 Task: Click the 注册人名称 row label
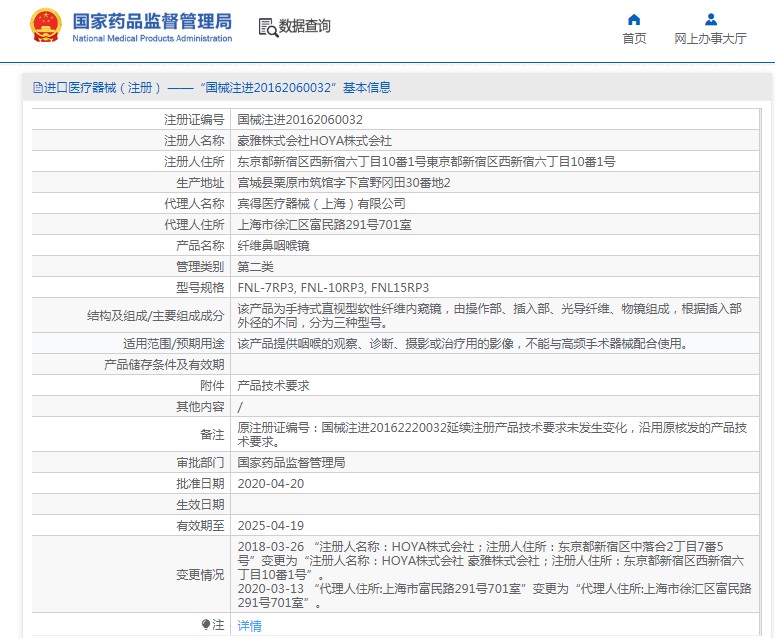[x=194, y=141]
